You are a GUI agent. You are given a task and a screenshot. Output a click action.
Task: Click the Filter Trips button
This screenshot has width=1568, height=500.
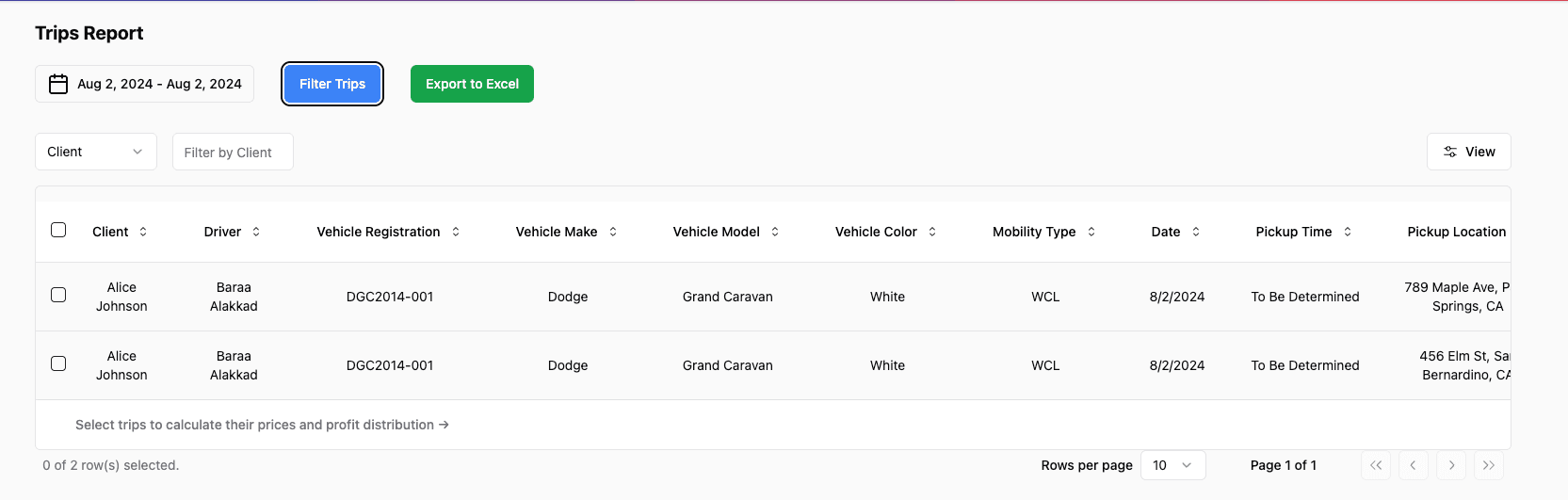[x=332, y=84]
